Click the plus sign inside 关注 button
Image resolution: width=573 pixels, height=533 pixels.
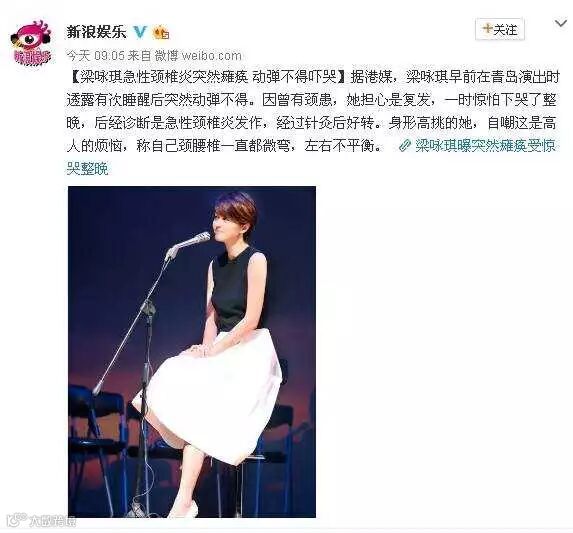tap(486, 29)
